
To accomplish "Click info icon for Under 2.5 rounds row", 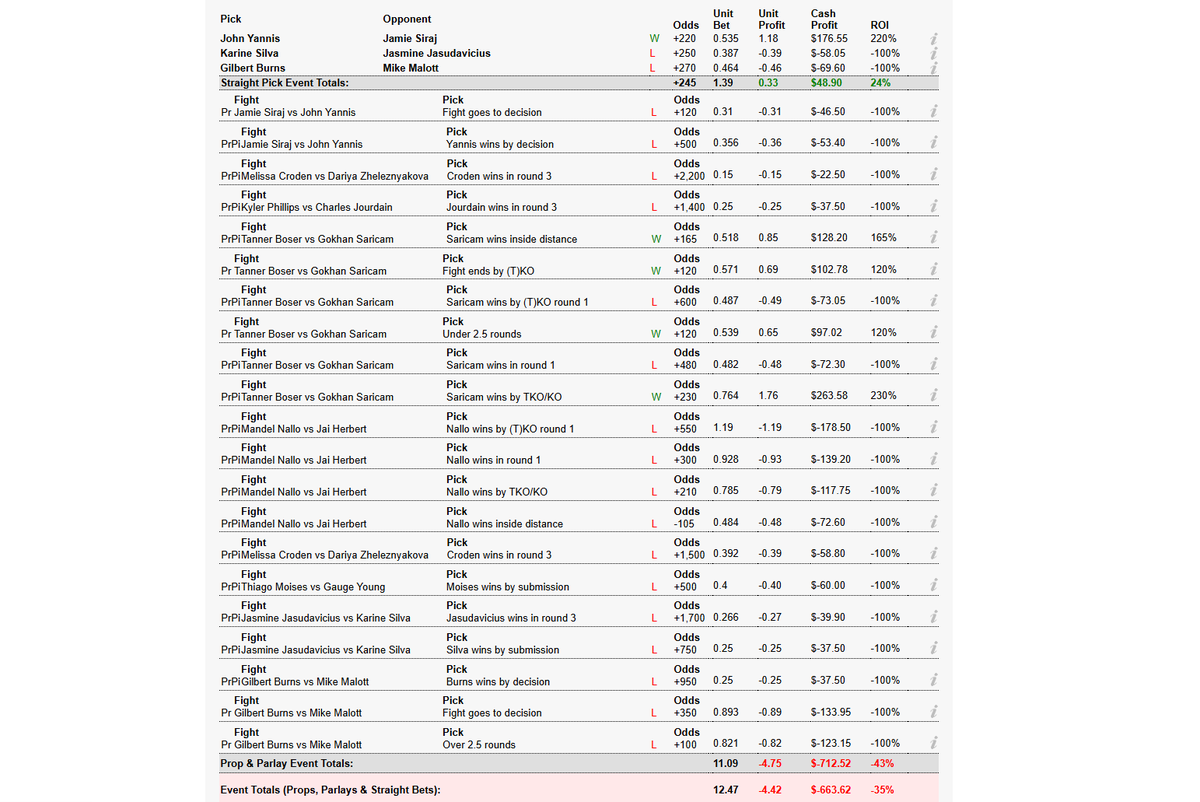I will (932, 334).
